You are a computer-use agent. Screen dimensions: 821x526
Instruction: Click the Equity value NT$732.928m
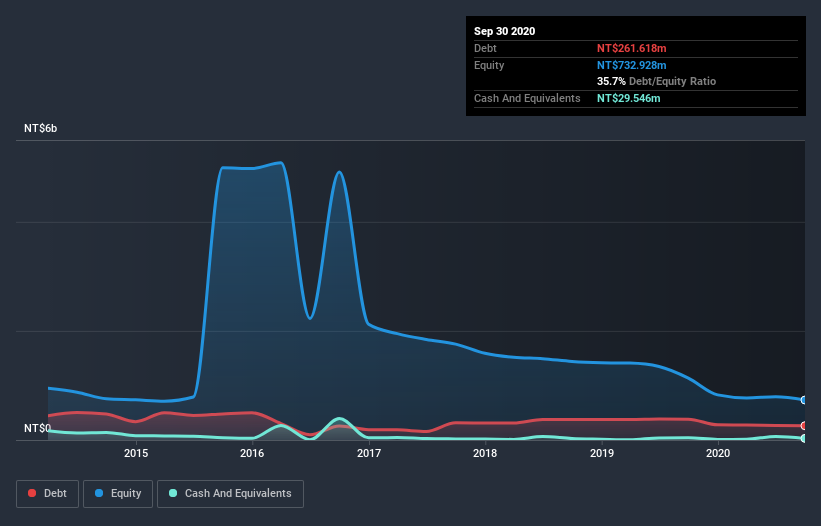click(631, 65)
